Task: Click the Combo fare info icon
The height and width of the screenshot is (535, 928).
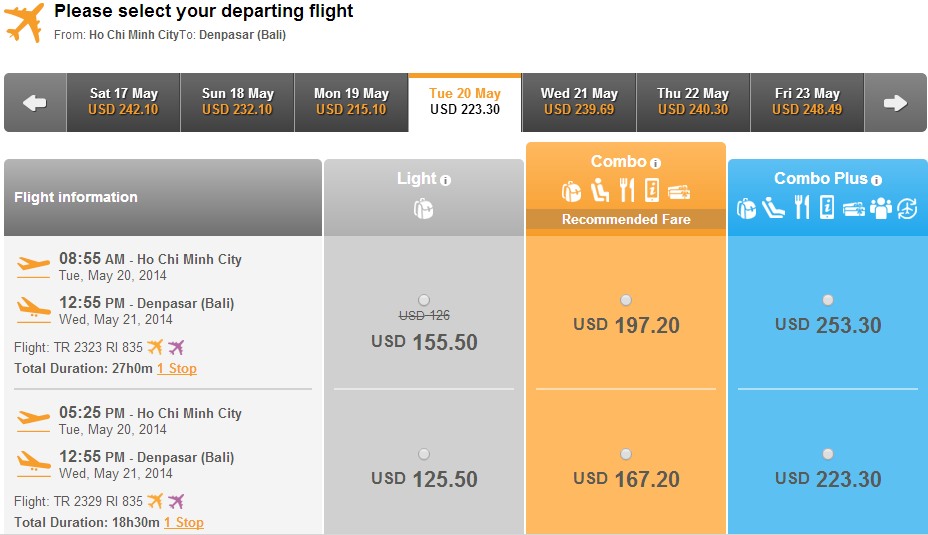Action: tap(655, 163)
